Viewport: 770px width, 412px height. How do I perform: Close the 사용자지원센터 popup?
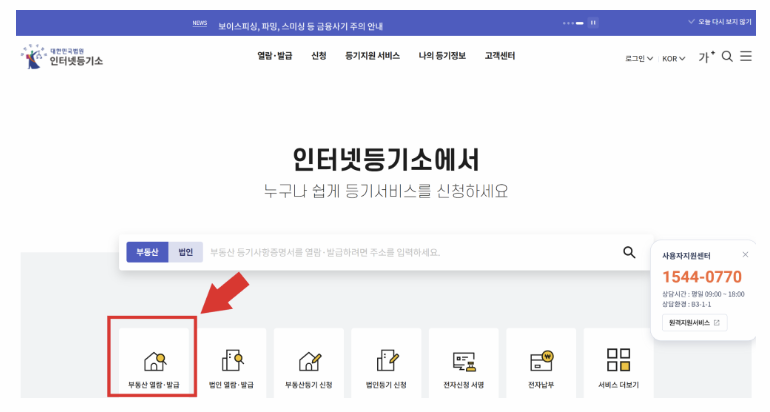pos(745,254)
